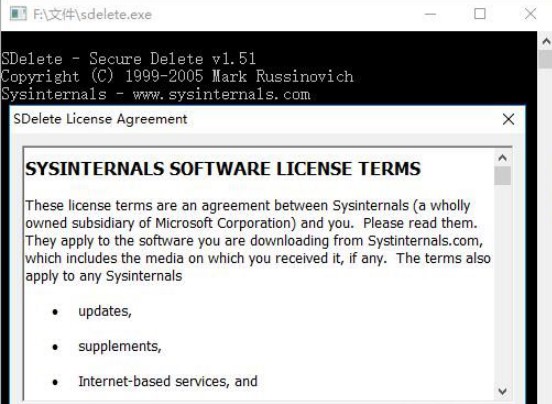Click the F:\文件\sdelete.exe title bar text
This screenshot has width=552, height=404.
(x=93, y=15)
